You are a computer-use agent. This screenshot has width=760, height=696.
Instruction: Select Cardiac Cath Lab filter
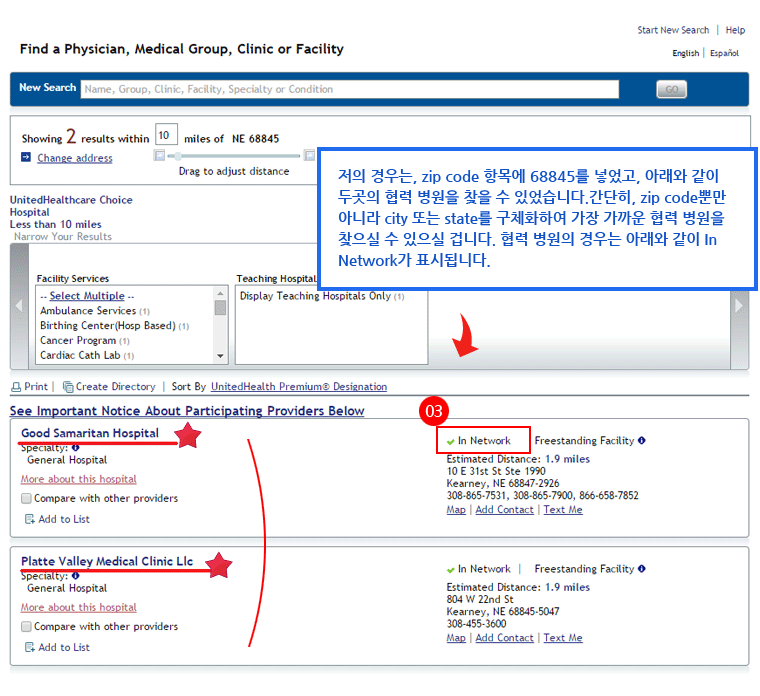87,355
